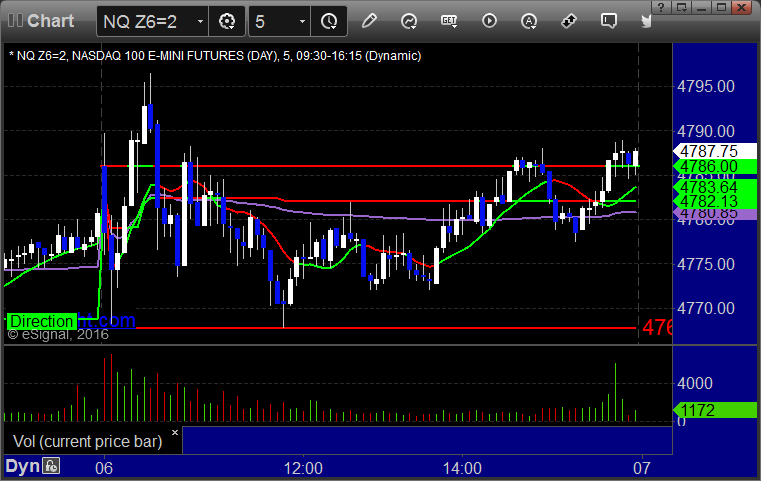The height and width of the screenshot is (481, 761).
Task: Click the help question mark button
Action: [661, 7]
